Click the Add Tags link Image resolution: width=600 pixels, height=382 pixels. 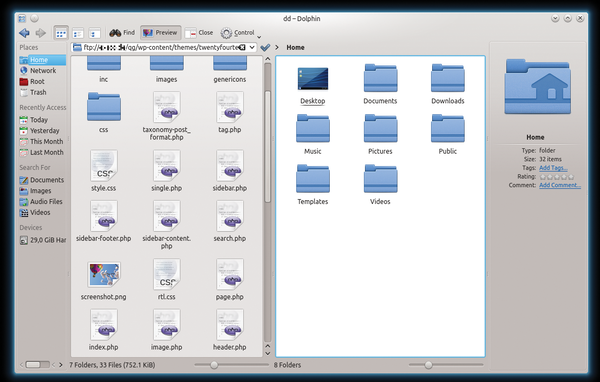553,168
